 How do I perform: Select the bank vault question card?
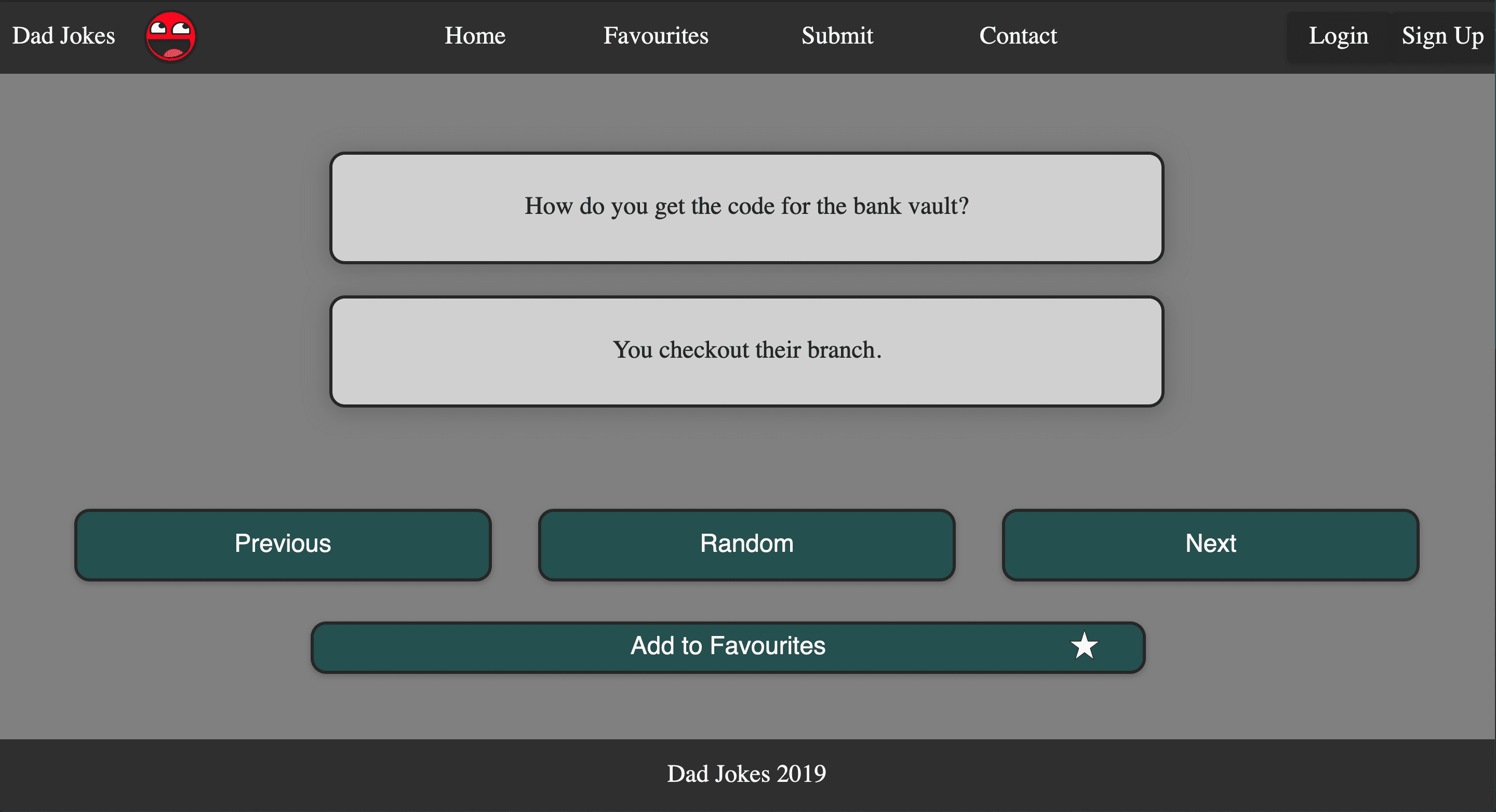746,207
